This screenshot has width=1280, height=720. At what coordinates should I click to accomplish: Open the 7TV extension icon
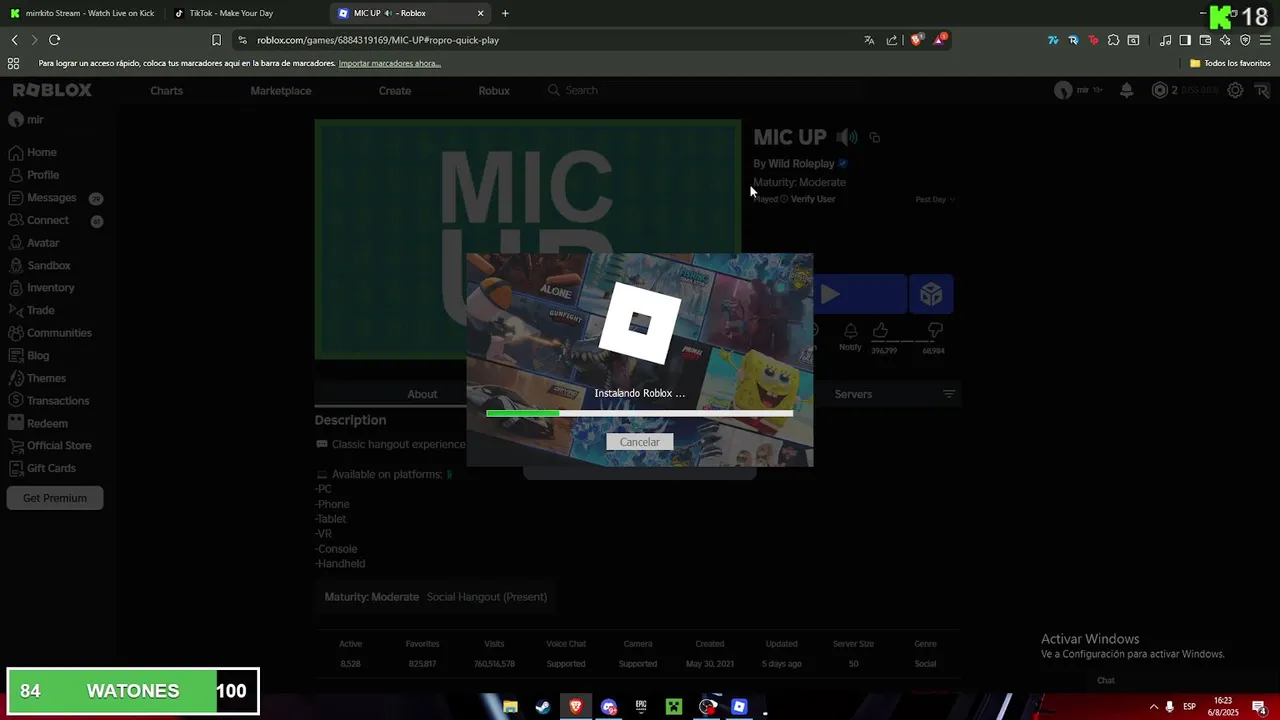pos(1053,40)
